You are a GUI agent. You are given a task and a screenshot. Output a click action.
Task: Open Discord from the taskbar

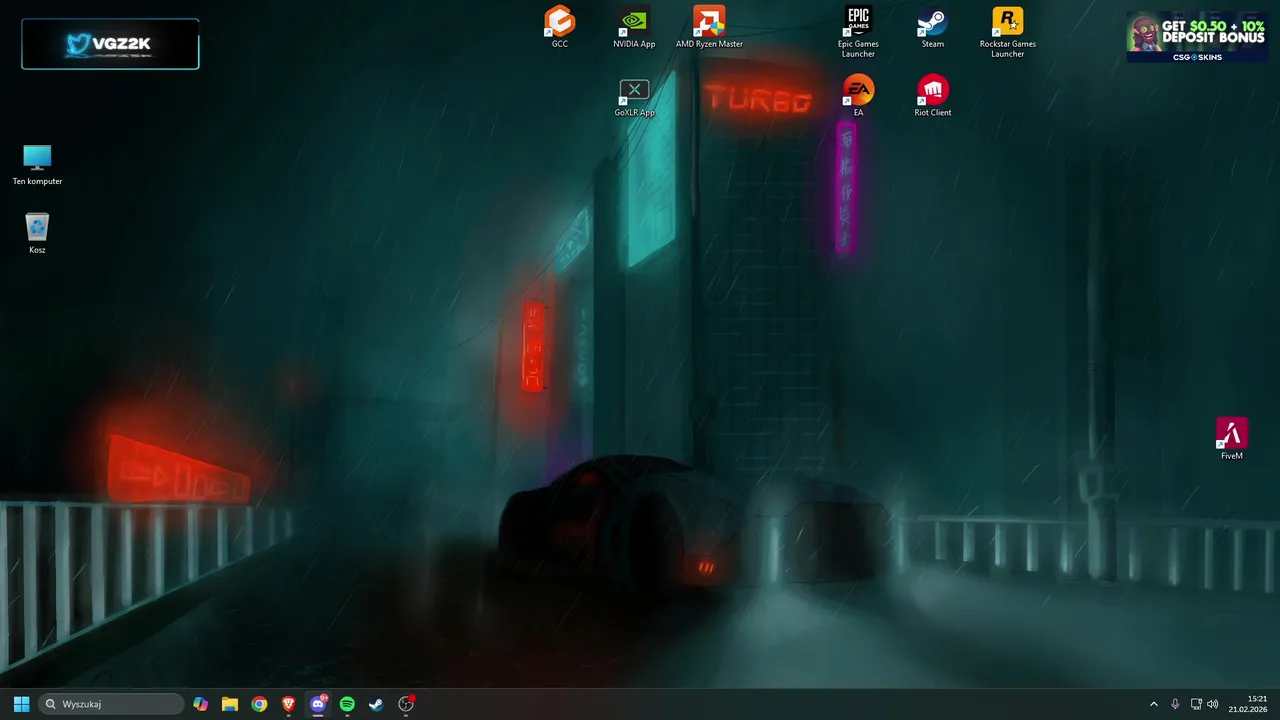click(318, 704)
